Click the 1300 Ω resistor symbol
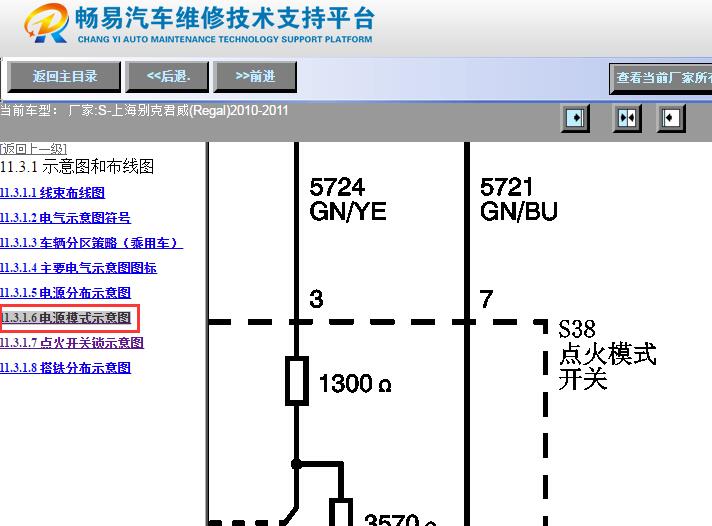Screen dimensions: 712x526 [297, 381]
